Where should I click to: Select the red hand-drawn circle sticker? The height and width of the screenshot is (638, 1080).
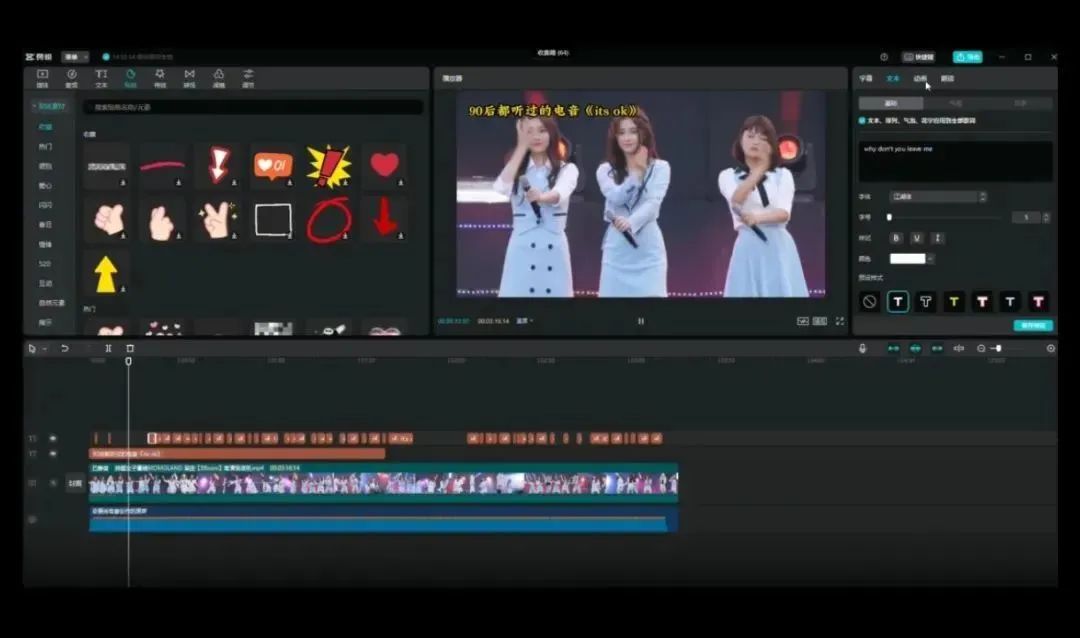coord(329,220)
